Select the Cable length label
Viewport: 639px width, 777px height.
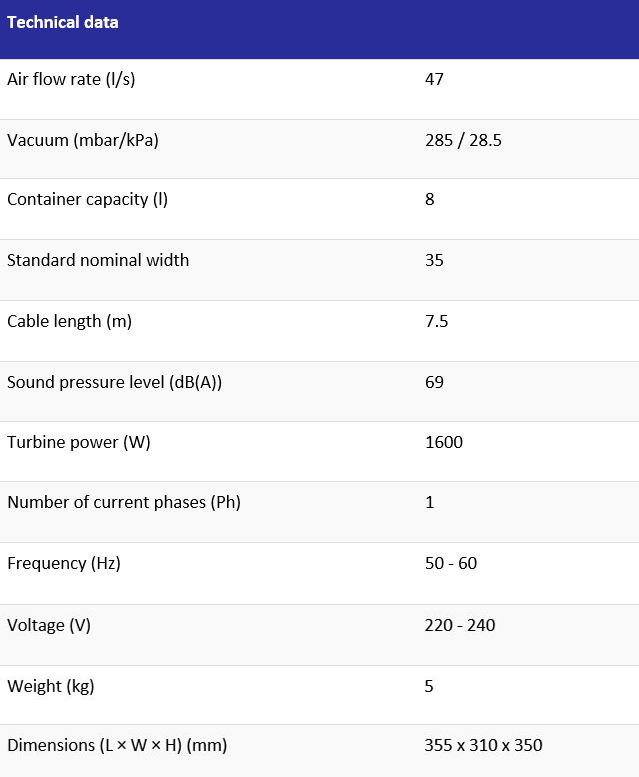pyautogui.click(x=69, y=321)
